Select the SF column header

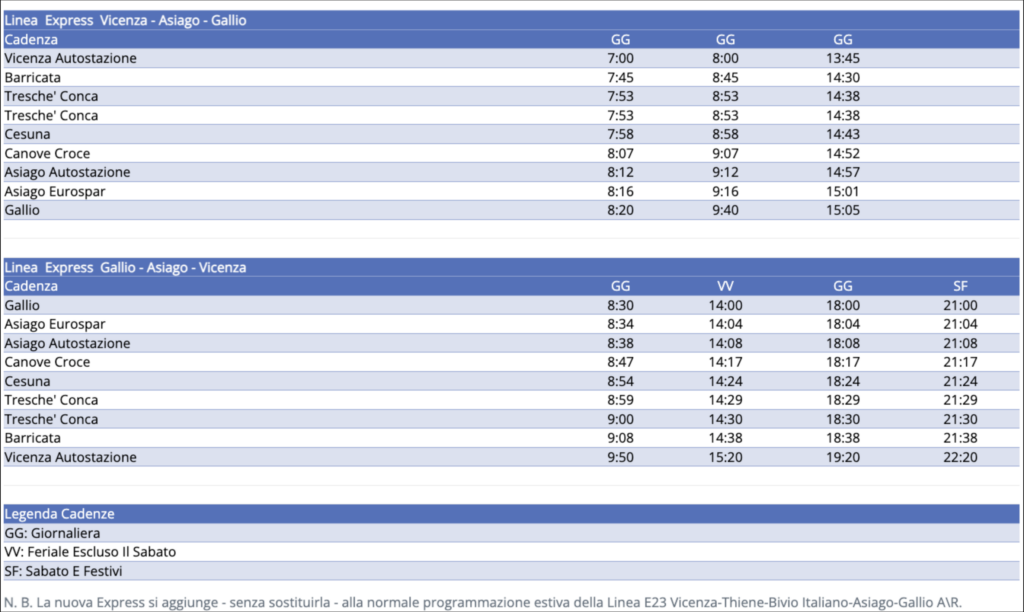[x=960, y=286]
